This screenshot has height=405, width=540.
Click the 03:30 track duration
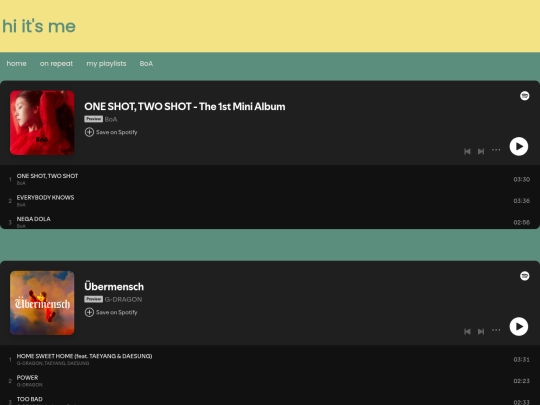click(x=521, y=179)
